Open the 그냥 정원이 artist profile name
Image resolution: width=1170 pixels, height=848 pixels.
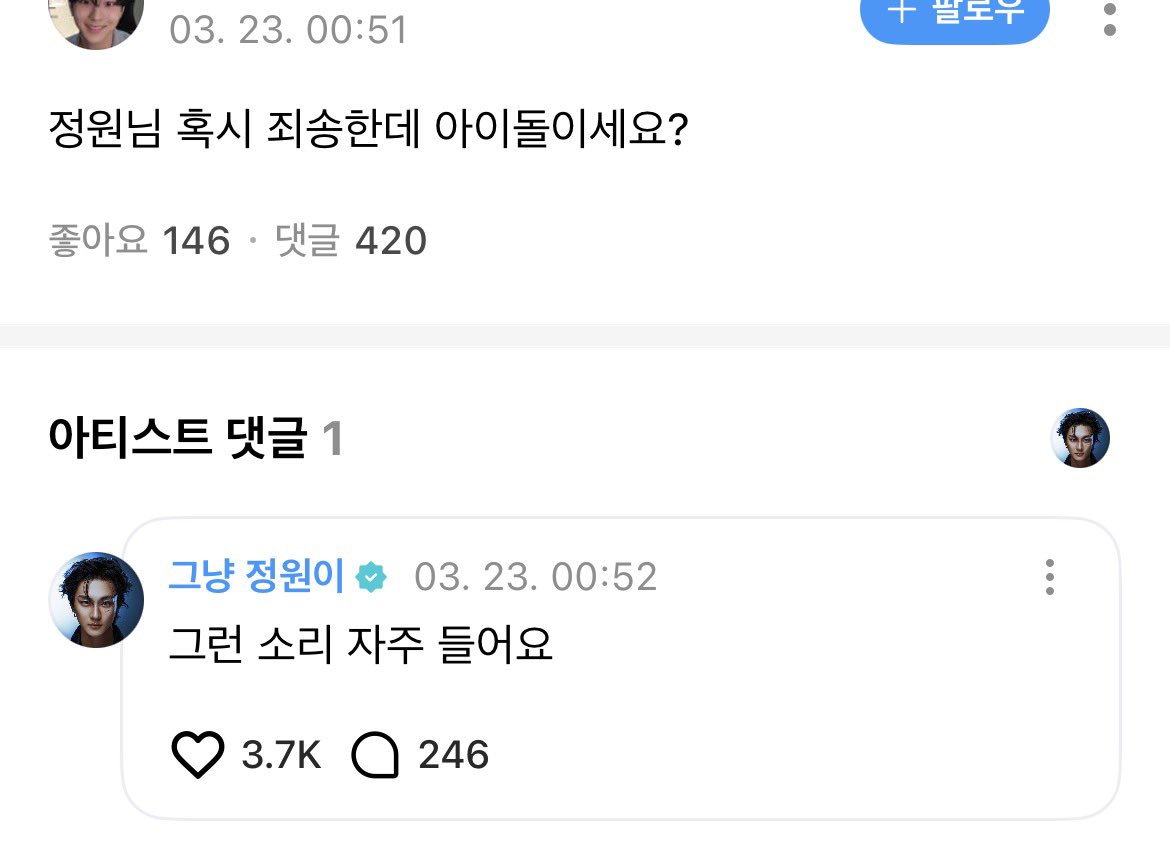[x=256, y=577]
